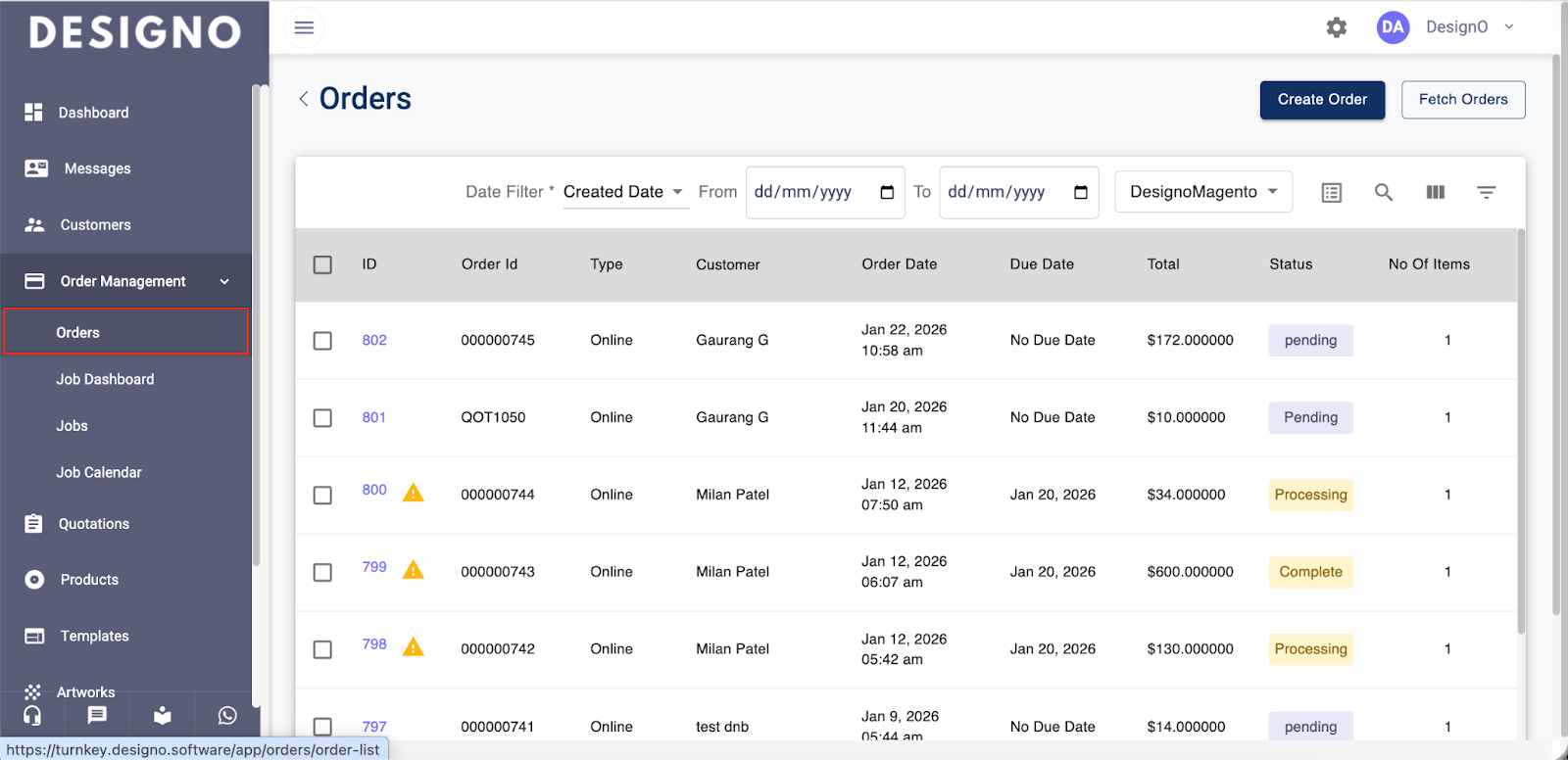Viewport: 1568px width, 760px height.
Task: Open the Created Date filter dropdown
Action: coord(623,192)
